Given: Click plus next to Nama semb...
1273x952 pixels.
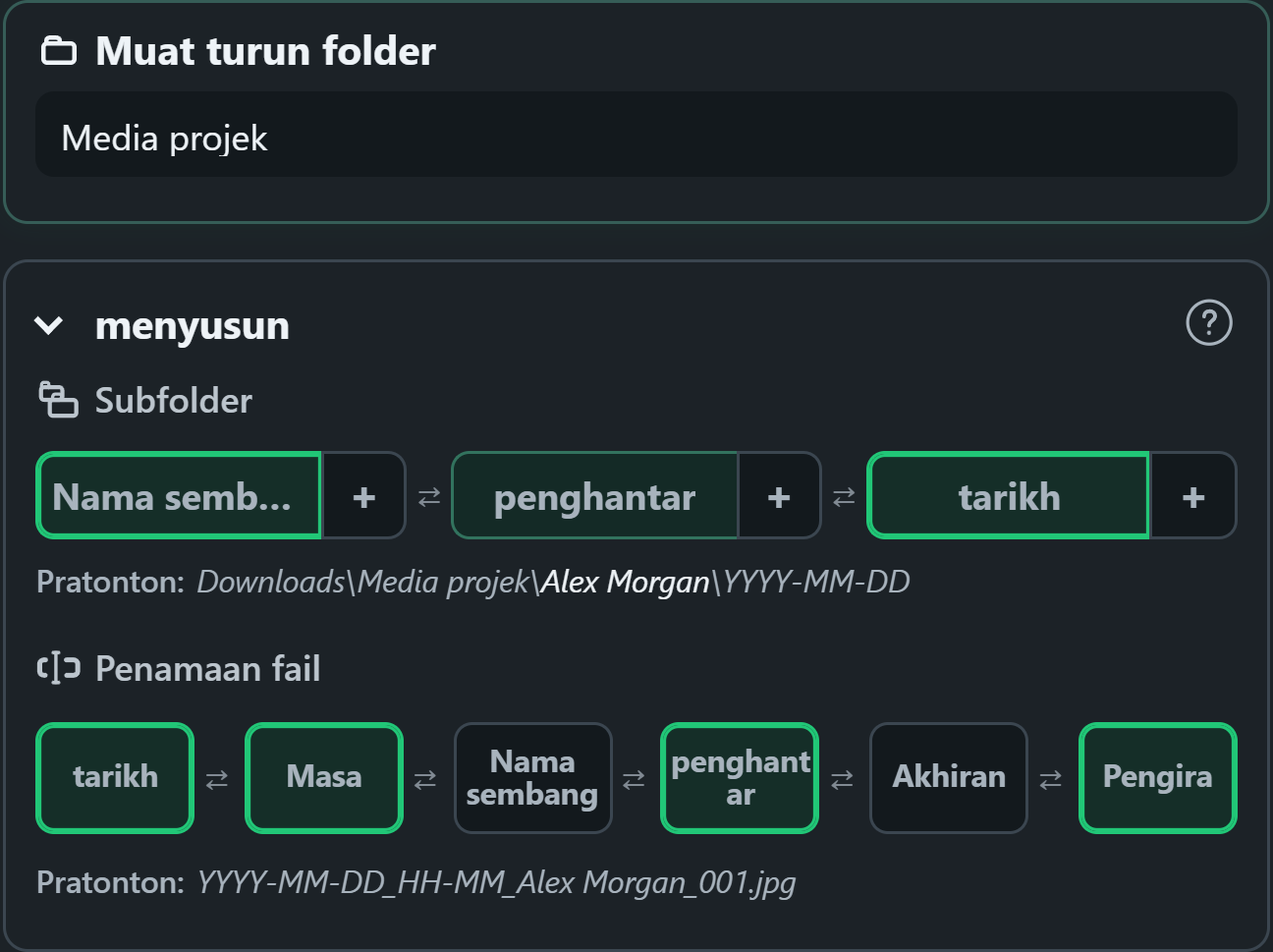Looking at the screenshot, I should coord(364,496).
